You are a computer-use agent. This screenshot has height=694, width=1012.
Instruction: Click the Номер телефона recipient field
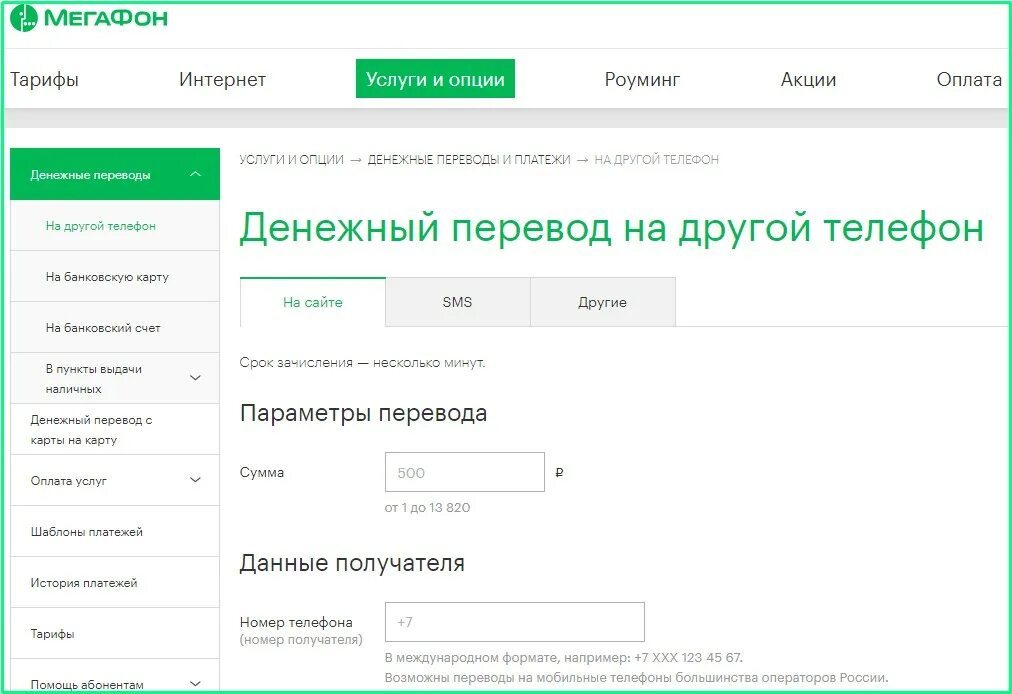point(514,621)
